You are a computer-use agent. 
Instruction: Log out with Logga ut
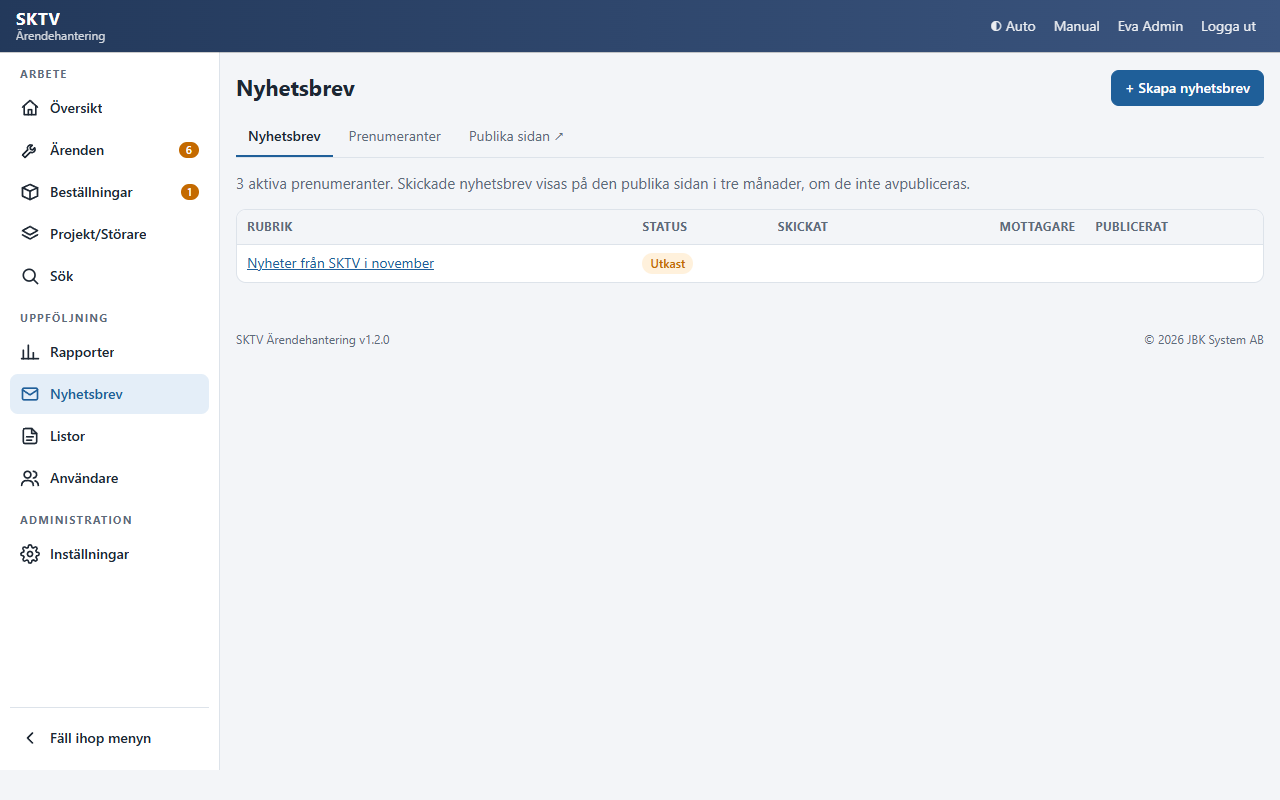(x=1228, y=26)
